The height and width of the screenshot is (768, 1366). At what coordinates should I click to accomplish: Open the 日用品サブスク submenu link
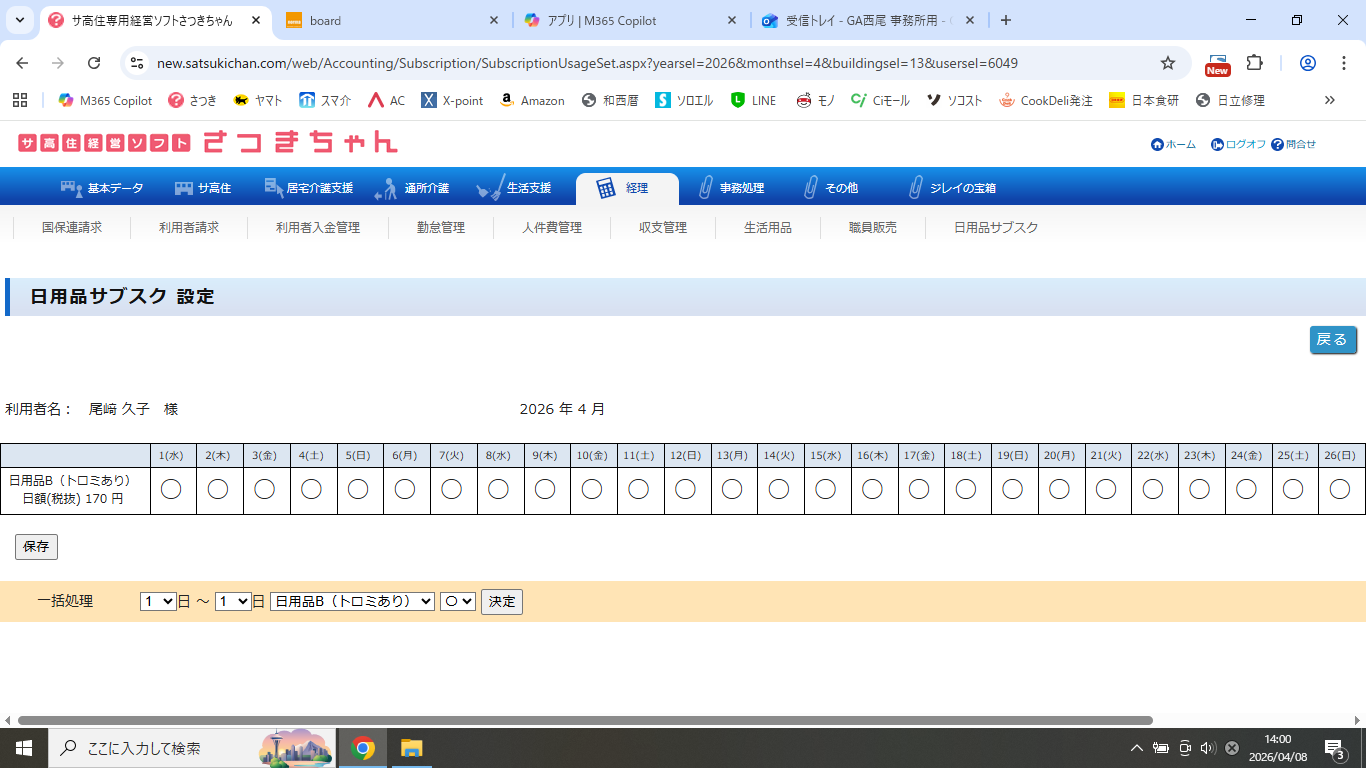(x=995, y=228)
